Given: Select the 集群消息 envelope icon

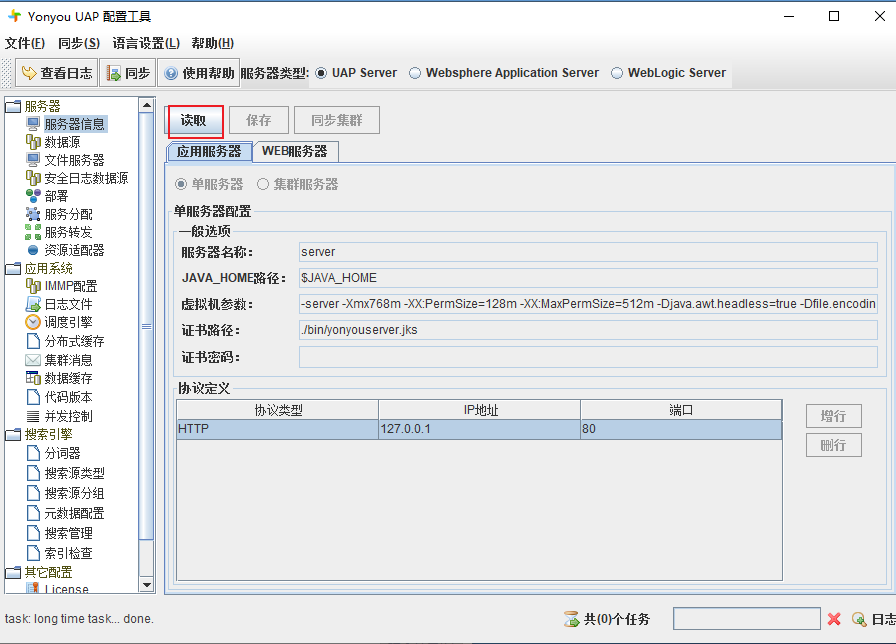Looking at the screenshot, I should 33,360.
